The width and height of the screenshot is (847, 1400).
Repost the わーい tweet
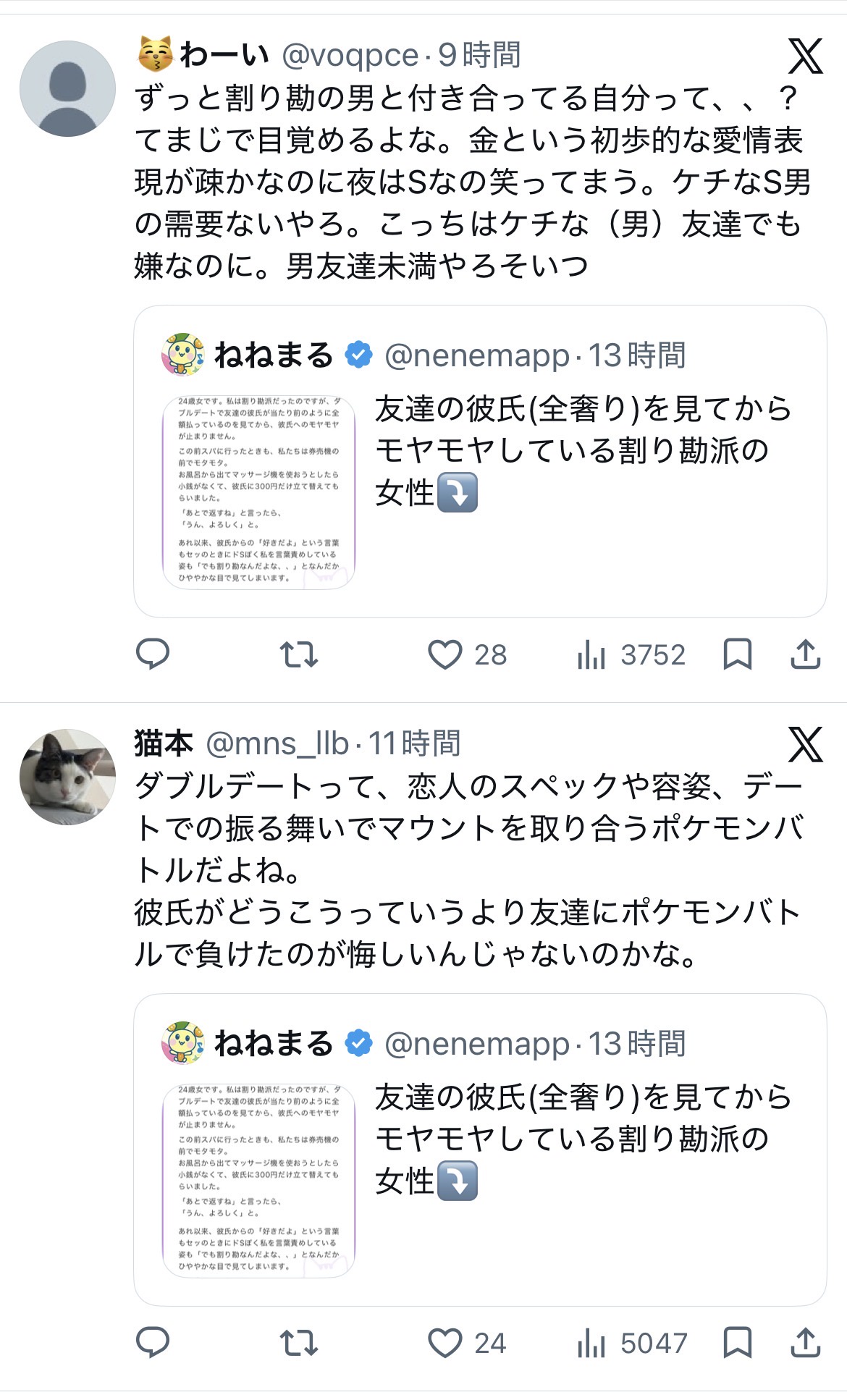299,654
